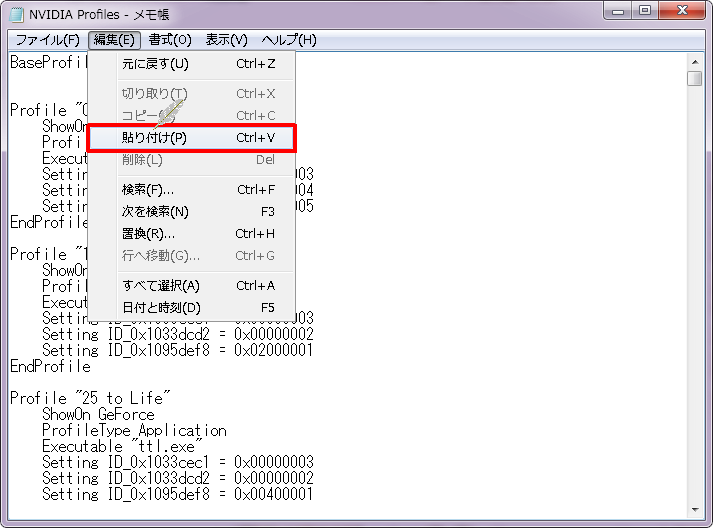713x528 pixels.
Task: Choose 元に戻す(U) undo entry
Action: click(x=192, y=64)
